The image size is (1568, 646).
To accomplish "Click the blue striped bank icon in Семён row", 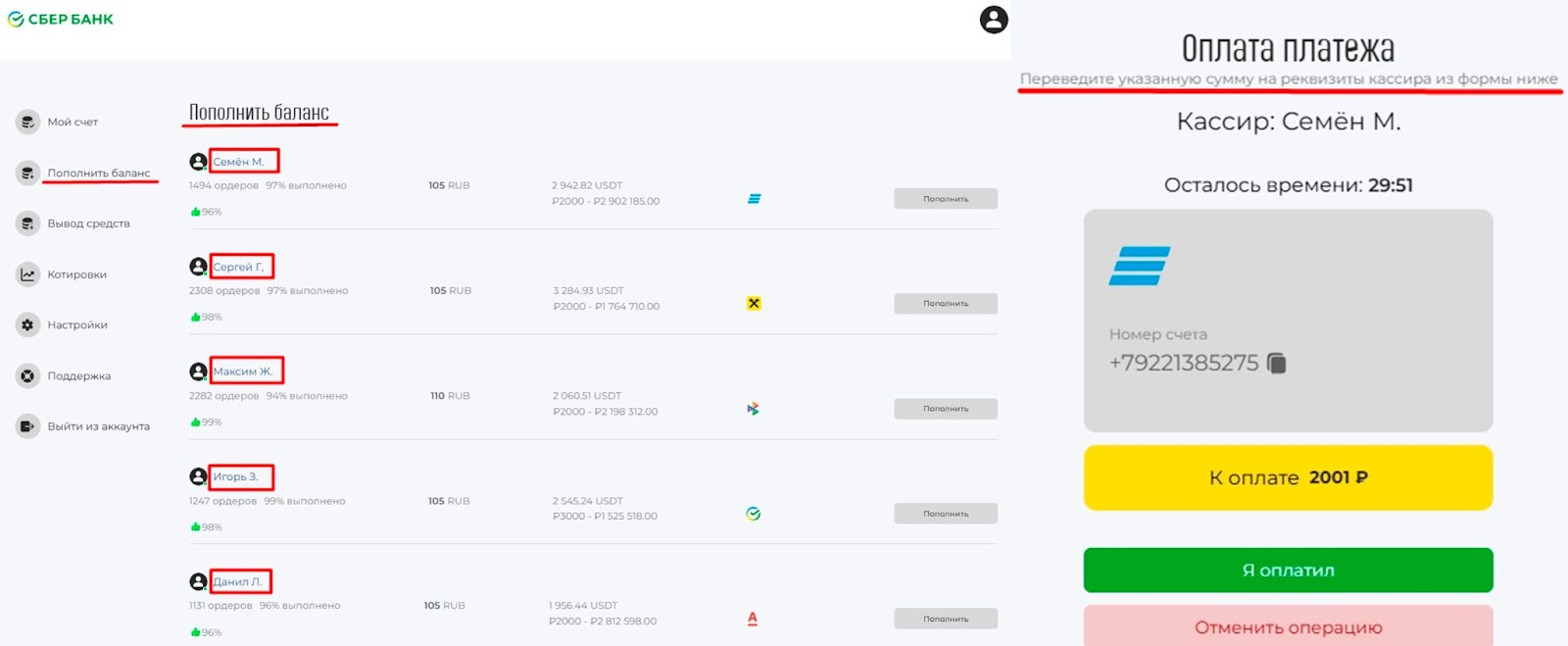I will pos(755,199).
